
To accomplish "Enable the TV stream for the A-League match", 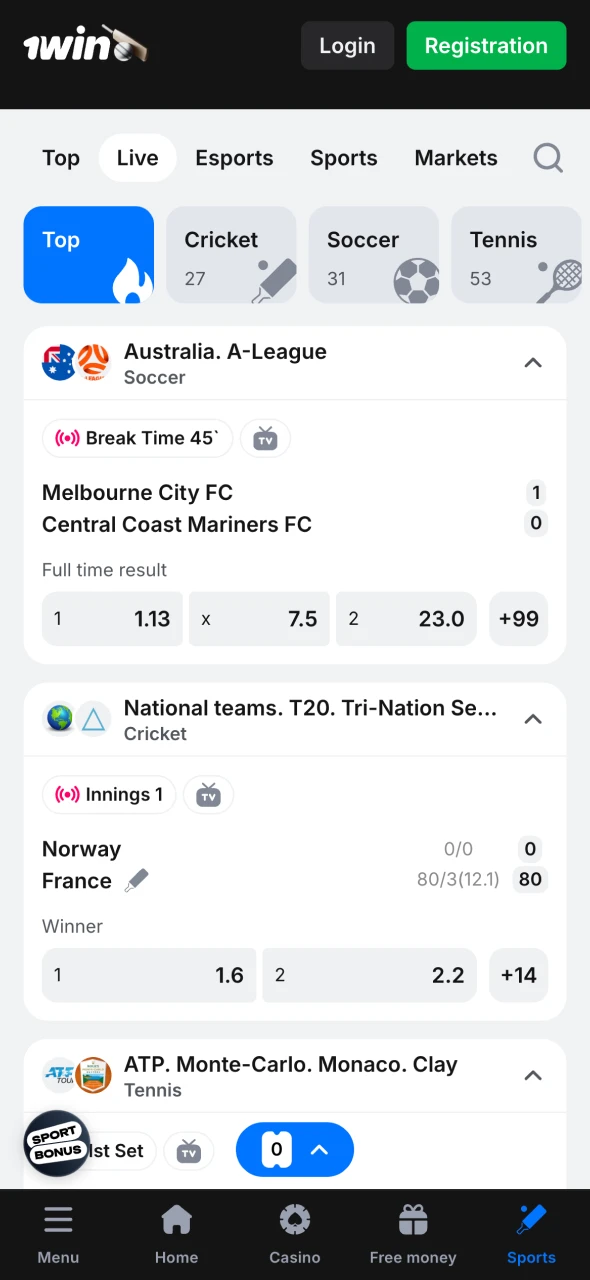I will tap(265, 438).
